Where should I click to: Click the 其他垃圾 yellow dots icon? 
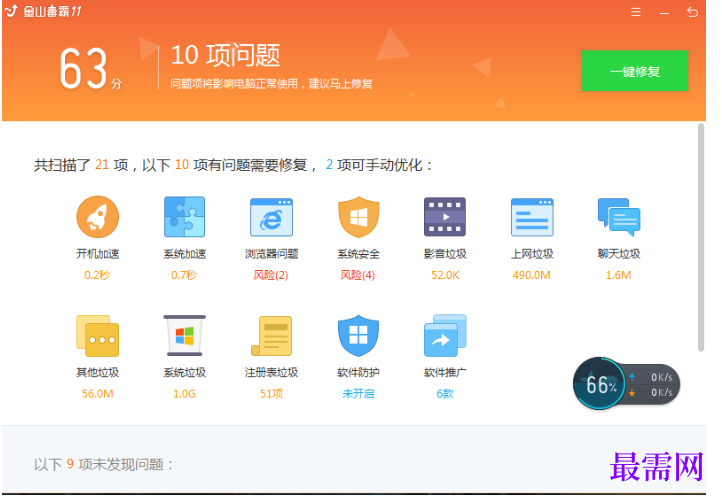pyautogui.click(x=98, y=336)
